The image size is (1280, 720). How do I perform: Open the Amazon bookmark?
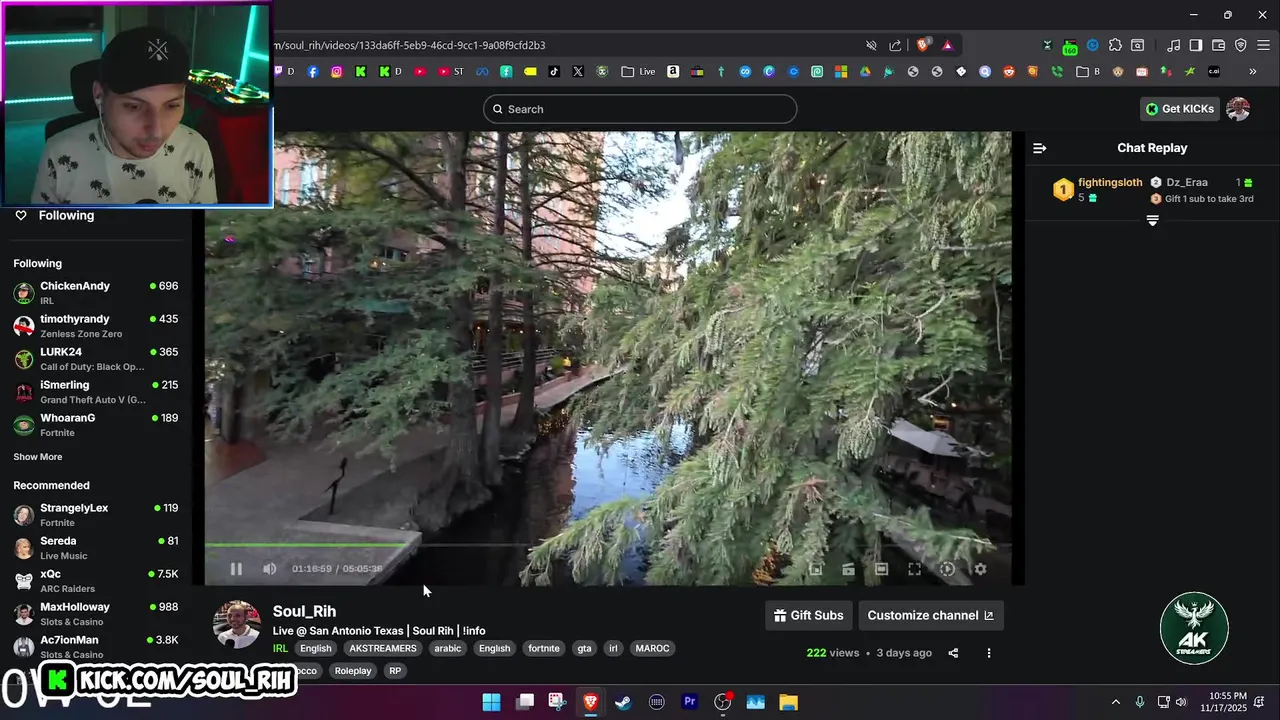[x=673, y=72]
